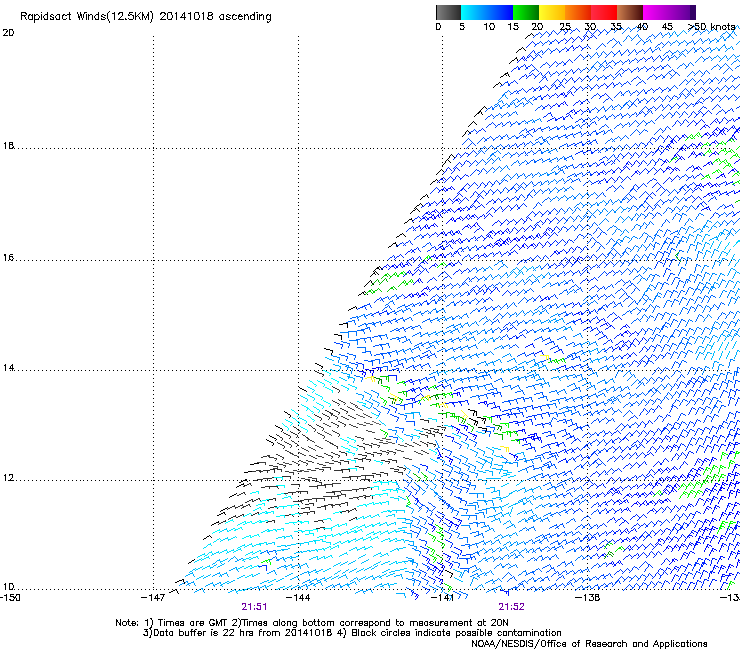Click the longitude label -141
Screen dimensions: 740x650
point(442,598)
